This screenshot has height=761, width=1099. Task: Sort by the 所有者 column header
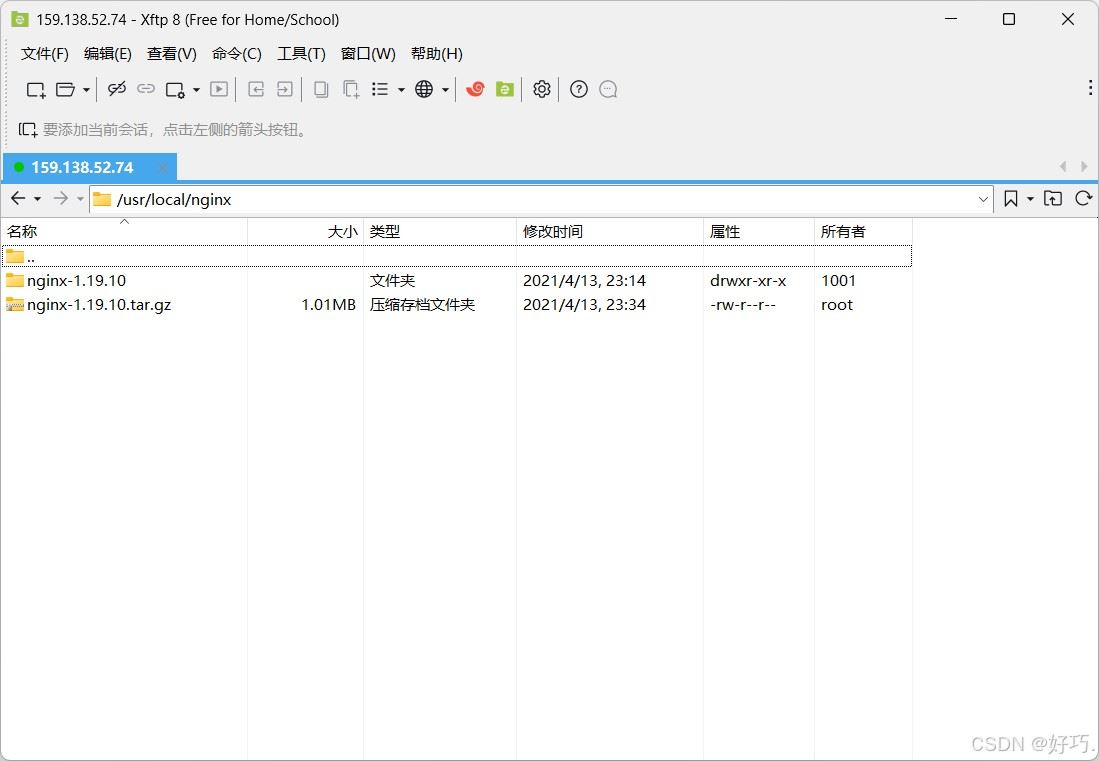point(863,231)
